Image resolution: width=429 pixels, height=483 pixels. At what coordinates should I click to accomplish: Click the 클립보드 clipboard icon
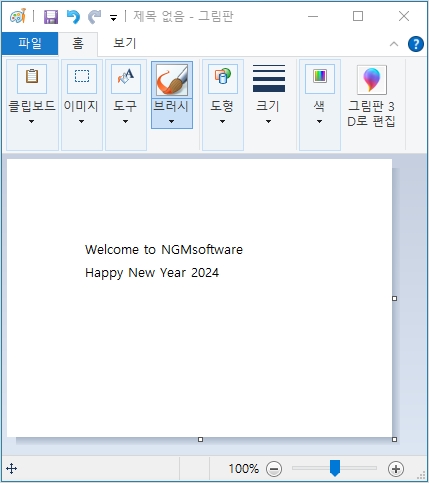click(x=32, y=79)
